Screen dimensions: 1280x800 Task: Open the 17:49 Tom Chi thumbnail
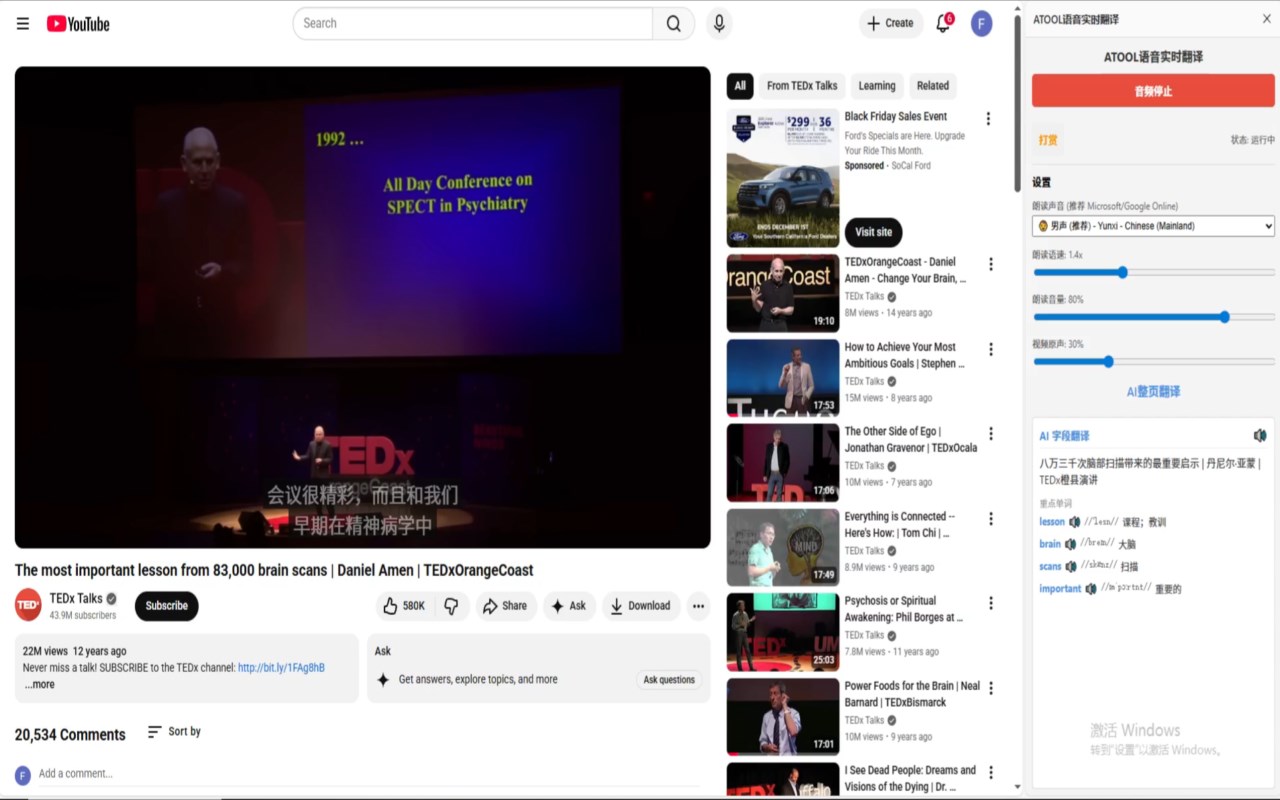[783, 547]
